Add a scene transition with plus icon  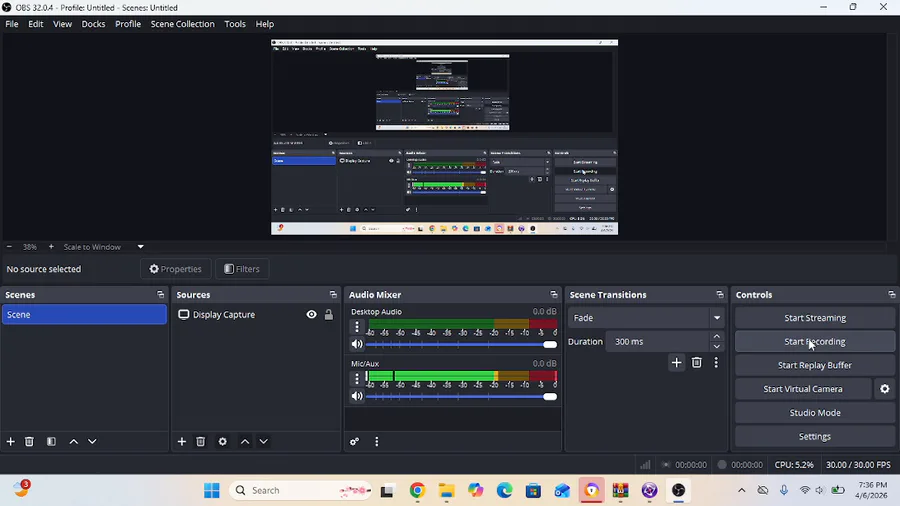point(677,363)
